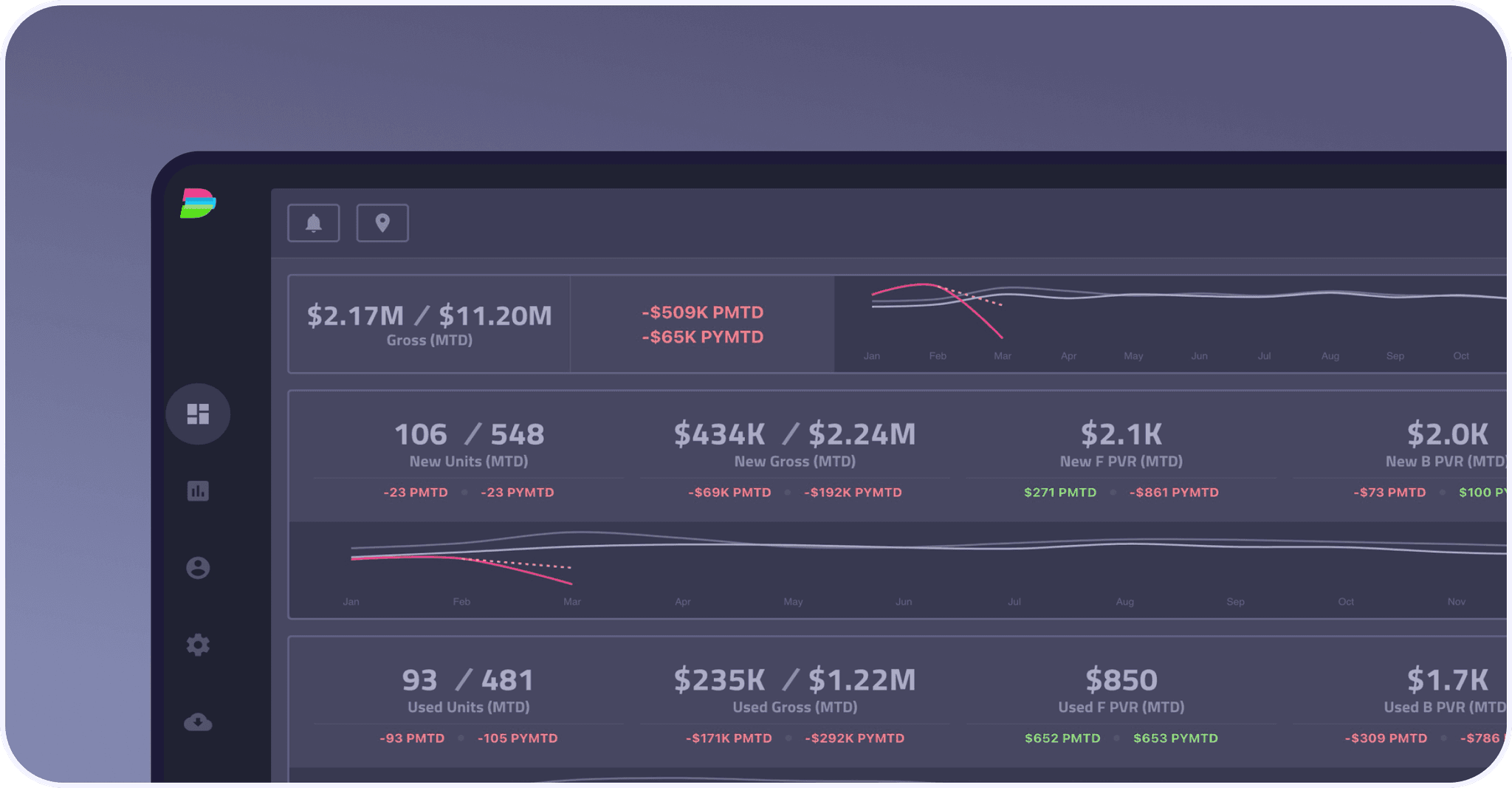
Task: Select the green $271 PMTD value
Action: pos(1059,492)
